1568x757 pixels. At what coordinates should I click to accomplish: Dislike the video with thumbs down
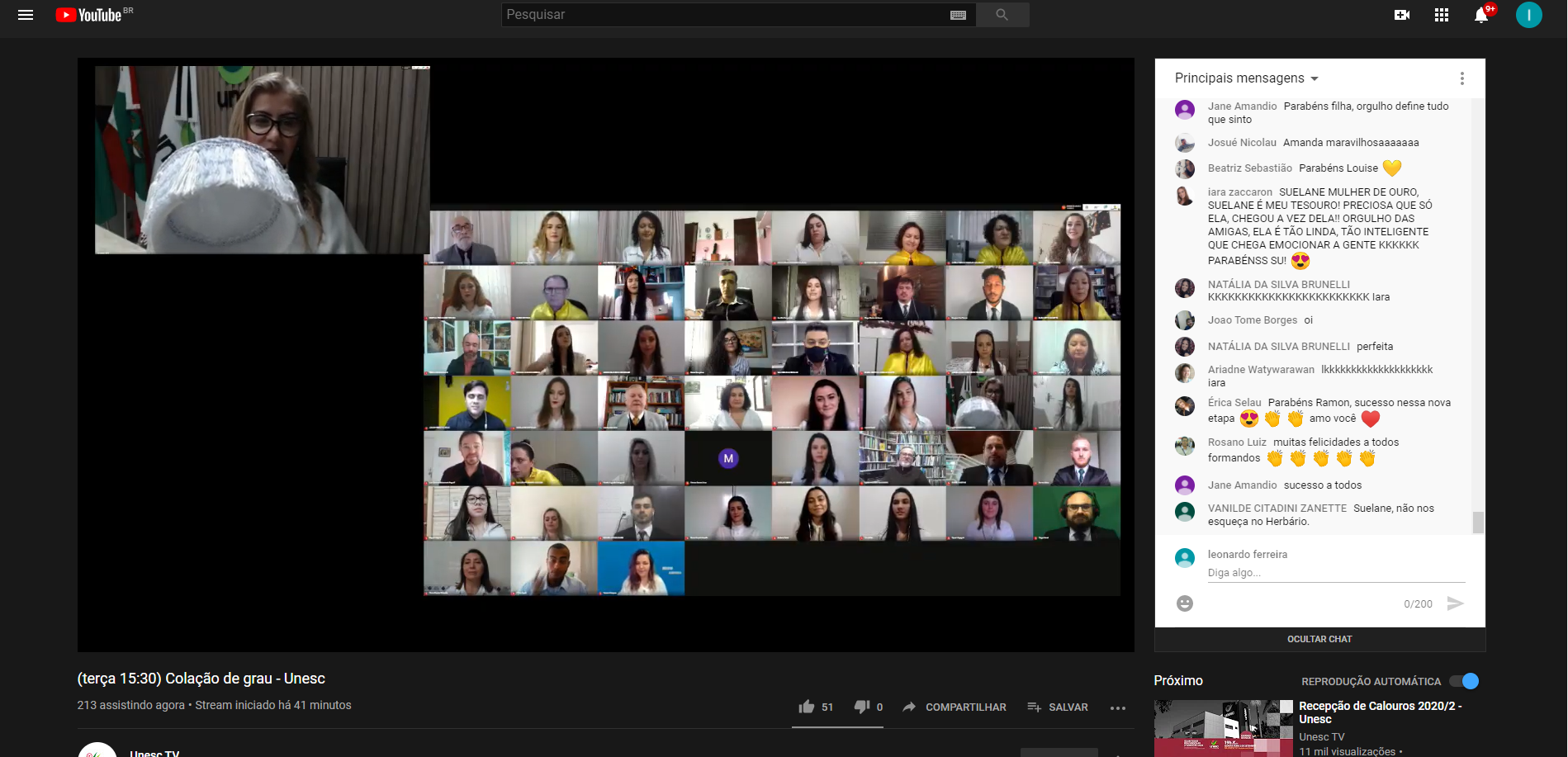coord(861,707)
